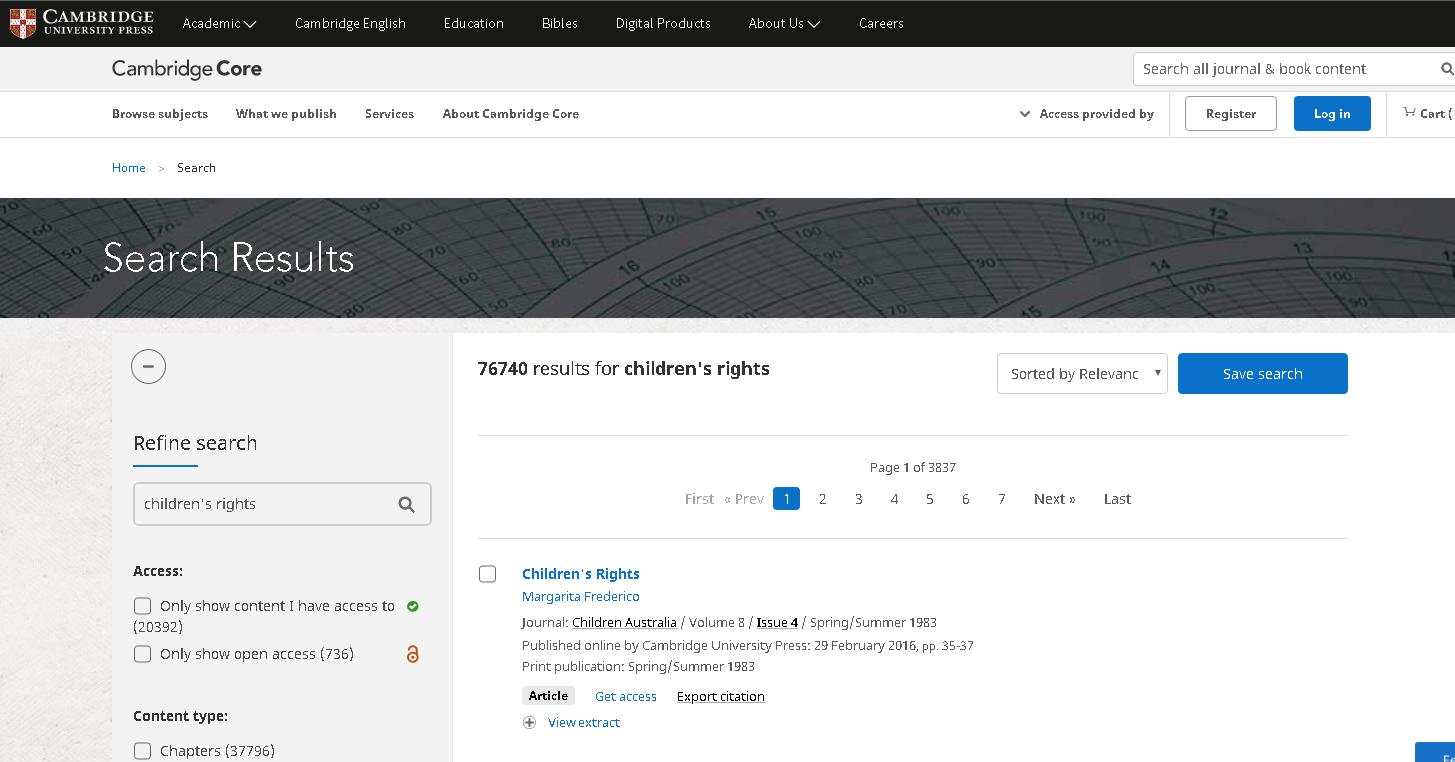The height and width of the screenshot is (762, 1455).
Task: Select the Children's Rights result checkbox
Action: point(487,574)
